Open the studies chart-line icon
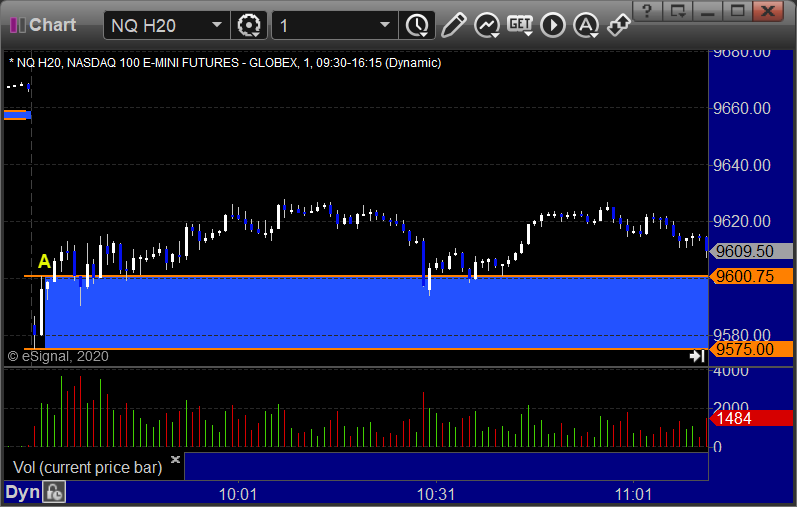Viewport: 797px width, 507px height. (x=486, y=25)
